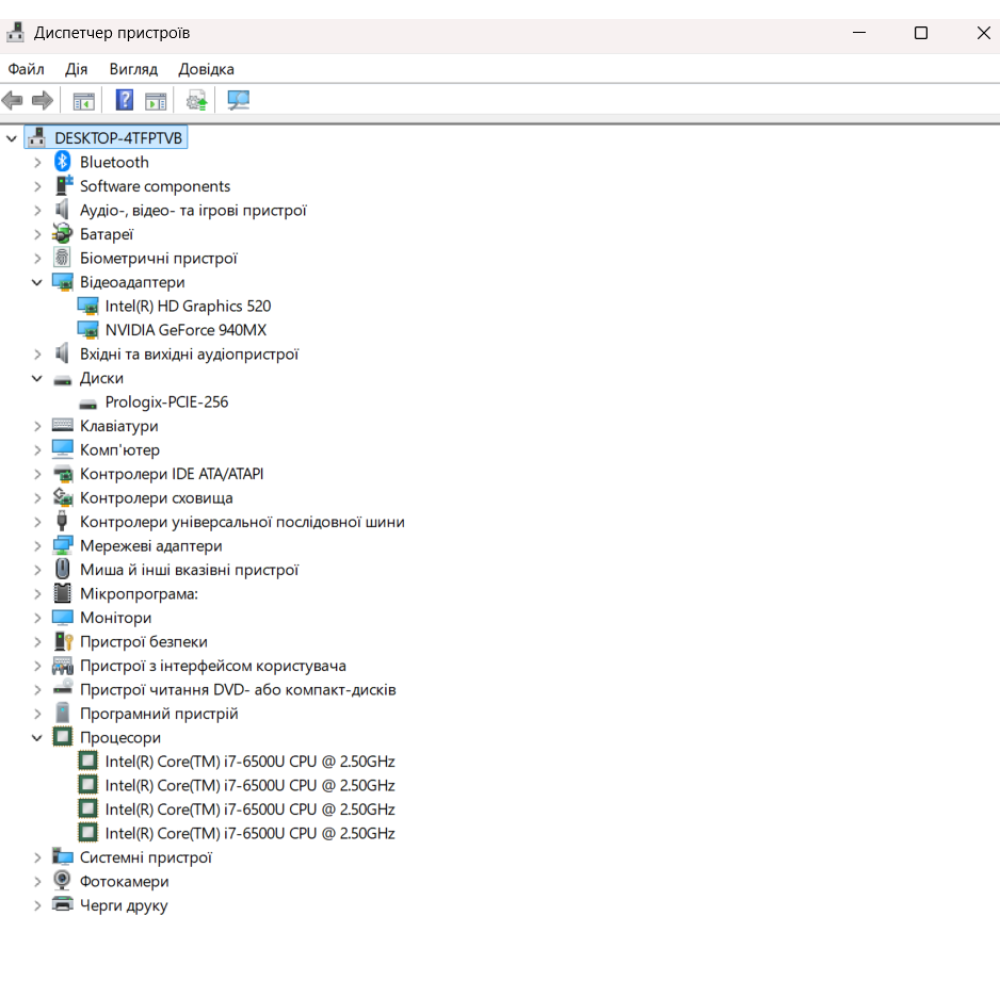
Task: Collapse the Відеоадаптери category
Action: pos(37,282)
